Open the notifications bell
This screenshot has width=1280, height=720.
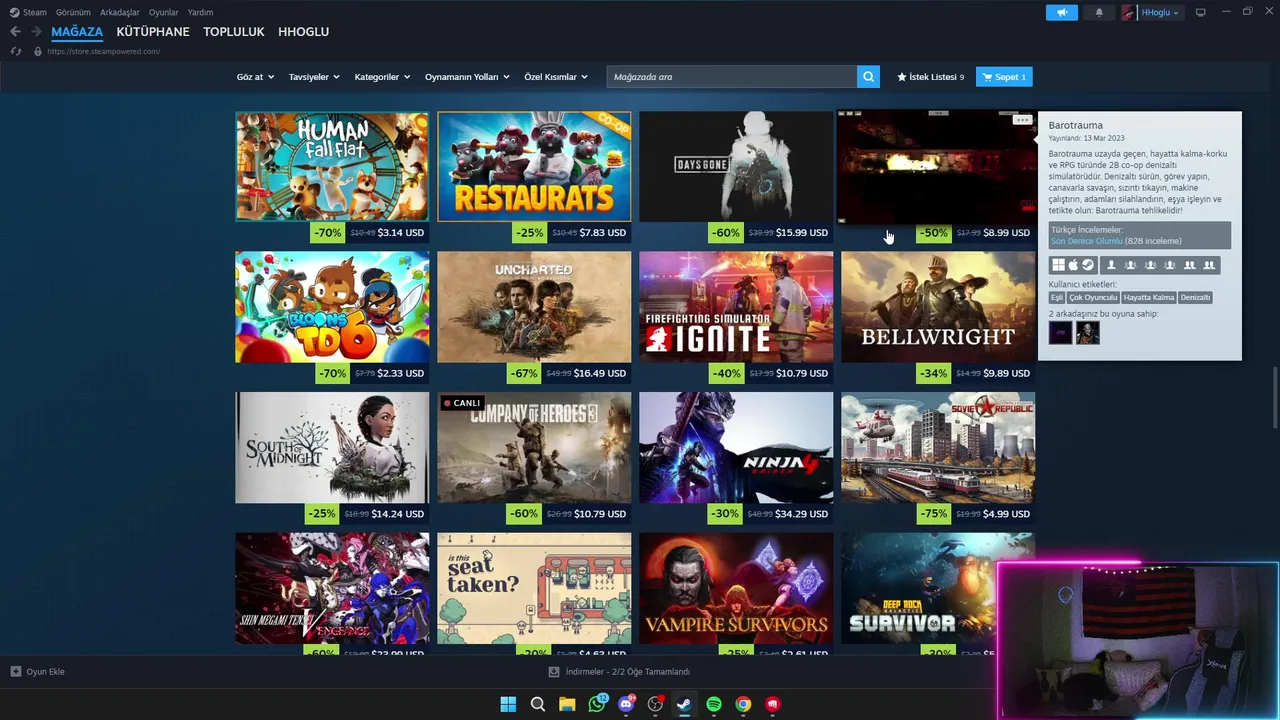(x=1099, y=12)
